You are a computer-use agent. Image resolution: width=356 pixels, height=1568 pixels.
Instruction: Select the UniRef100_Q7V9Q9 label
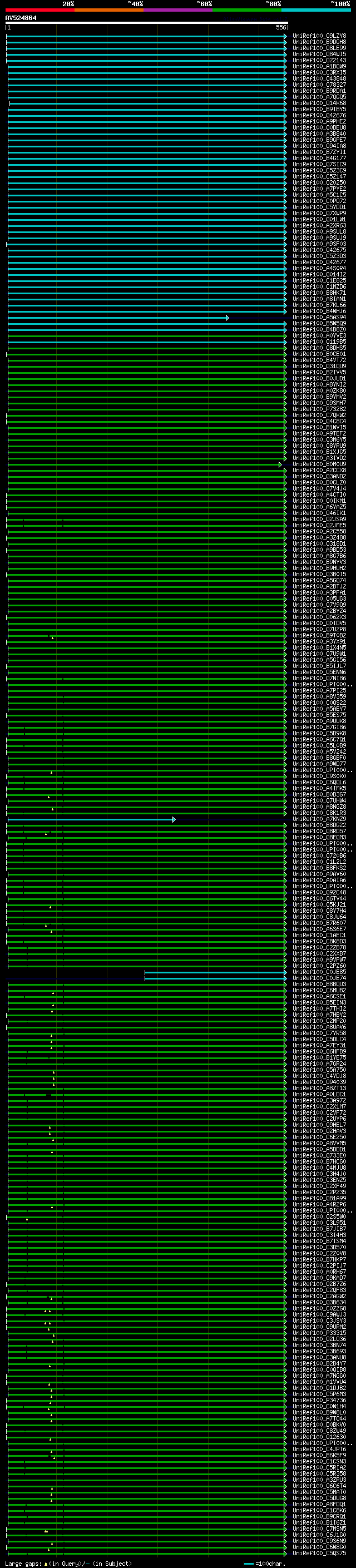[x=319, y=605]
